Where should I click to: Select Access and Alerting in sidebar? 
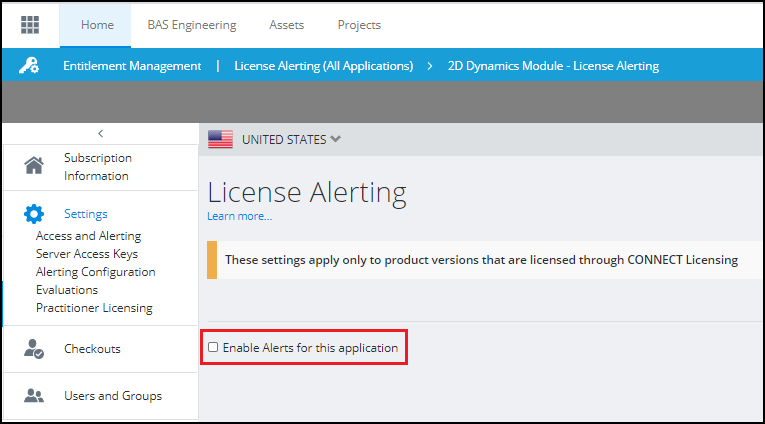click(88, 236)
